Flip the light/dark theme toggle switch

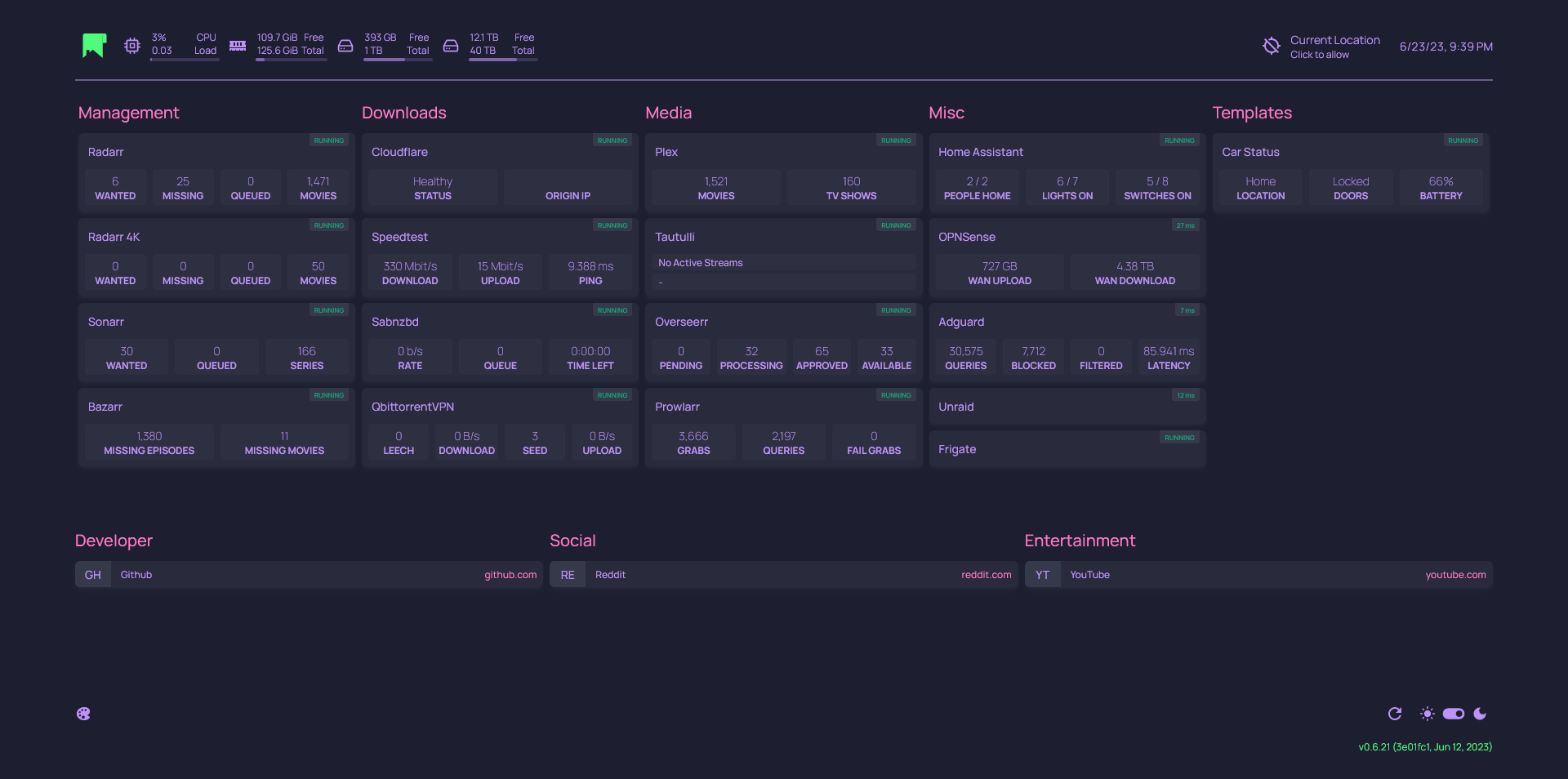(x=1454, y=714)
